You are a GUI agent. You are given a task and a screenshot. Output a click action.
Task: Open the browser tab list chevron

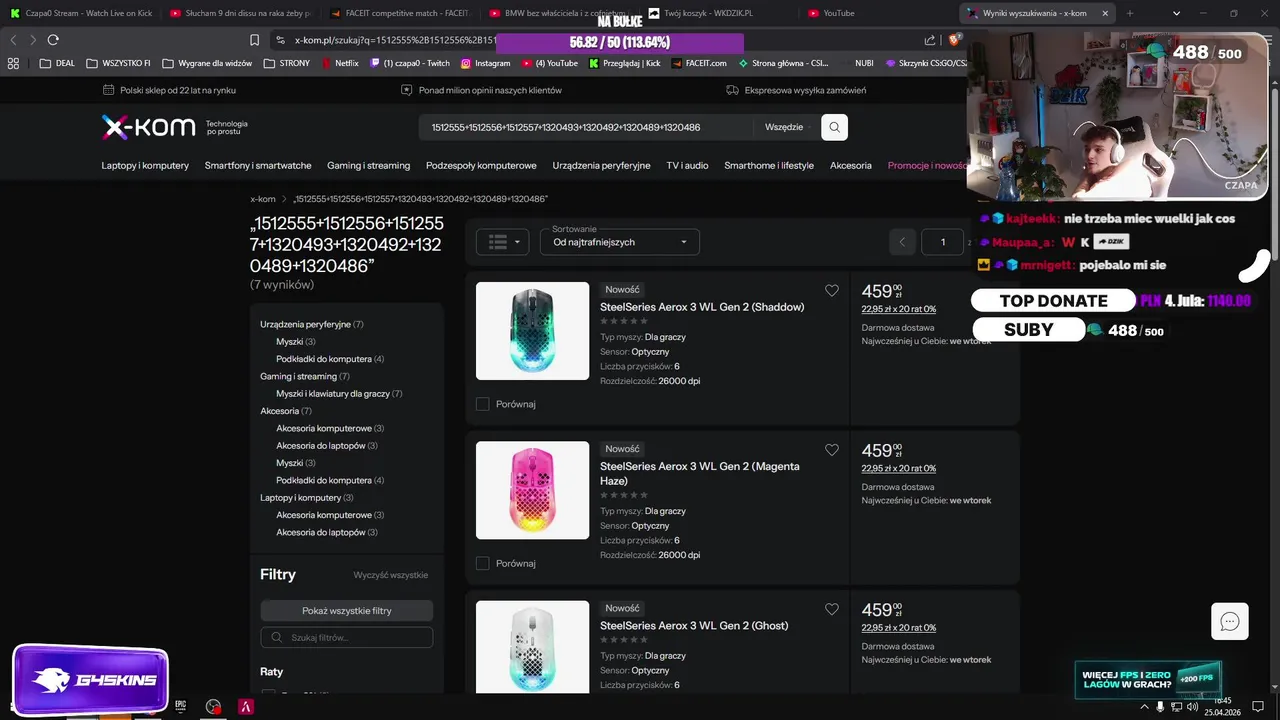[1176, 13]
